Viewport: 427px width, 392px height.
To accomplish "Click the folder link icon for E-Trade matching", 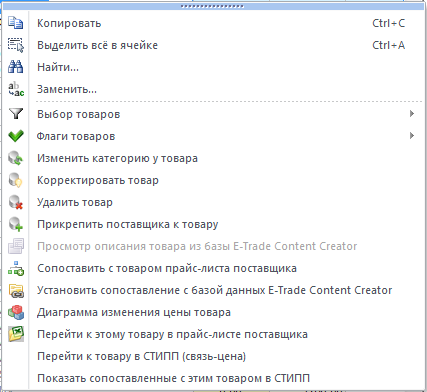I will (16, 290).
